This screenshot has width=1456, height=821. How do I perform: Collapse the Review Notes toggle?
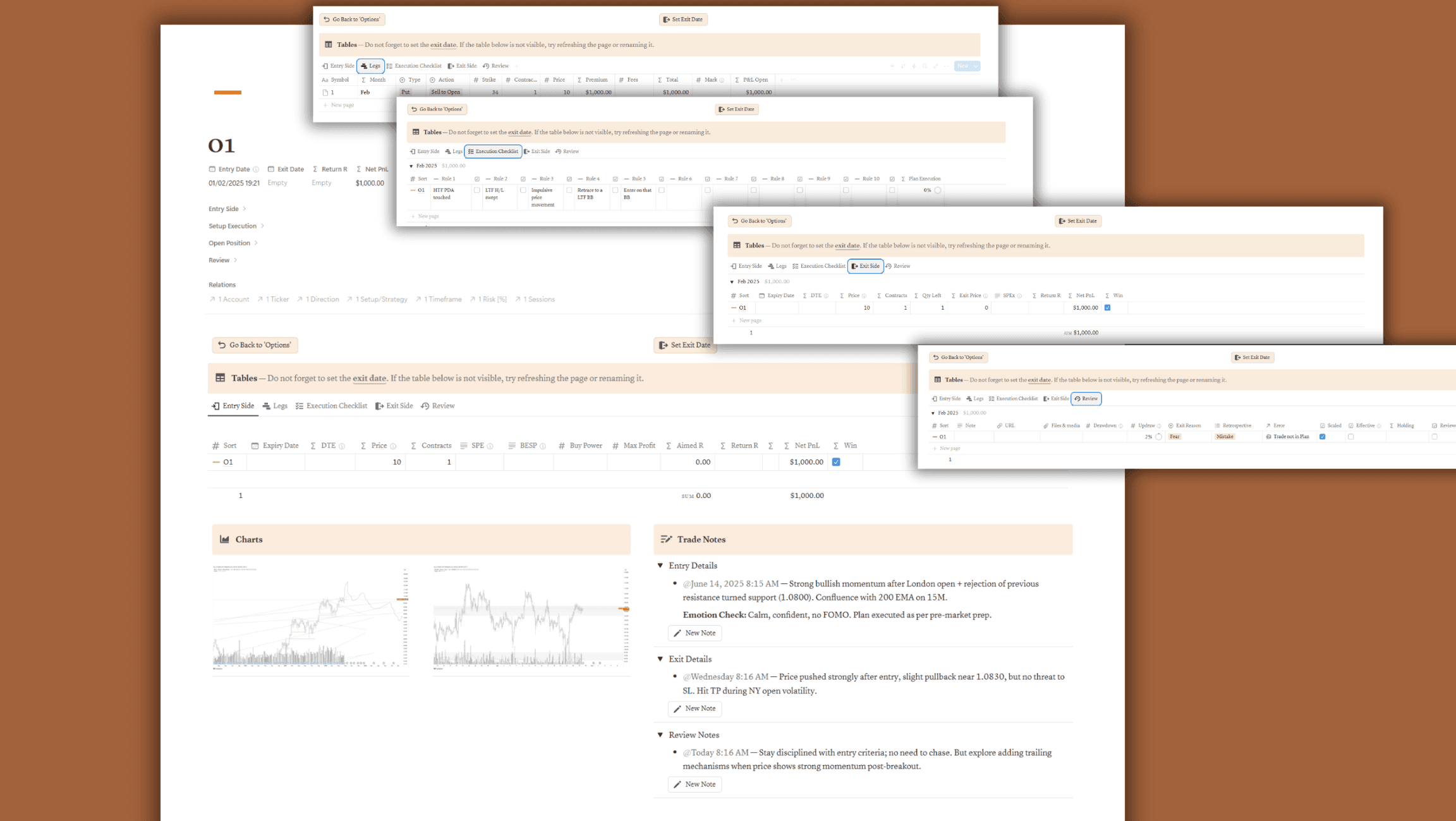coord(660,735)
